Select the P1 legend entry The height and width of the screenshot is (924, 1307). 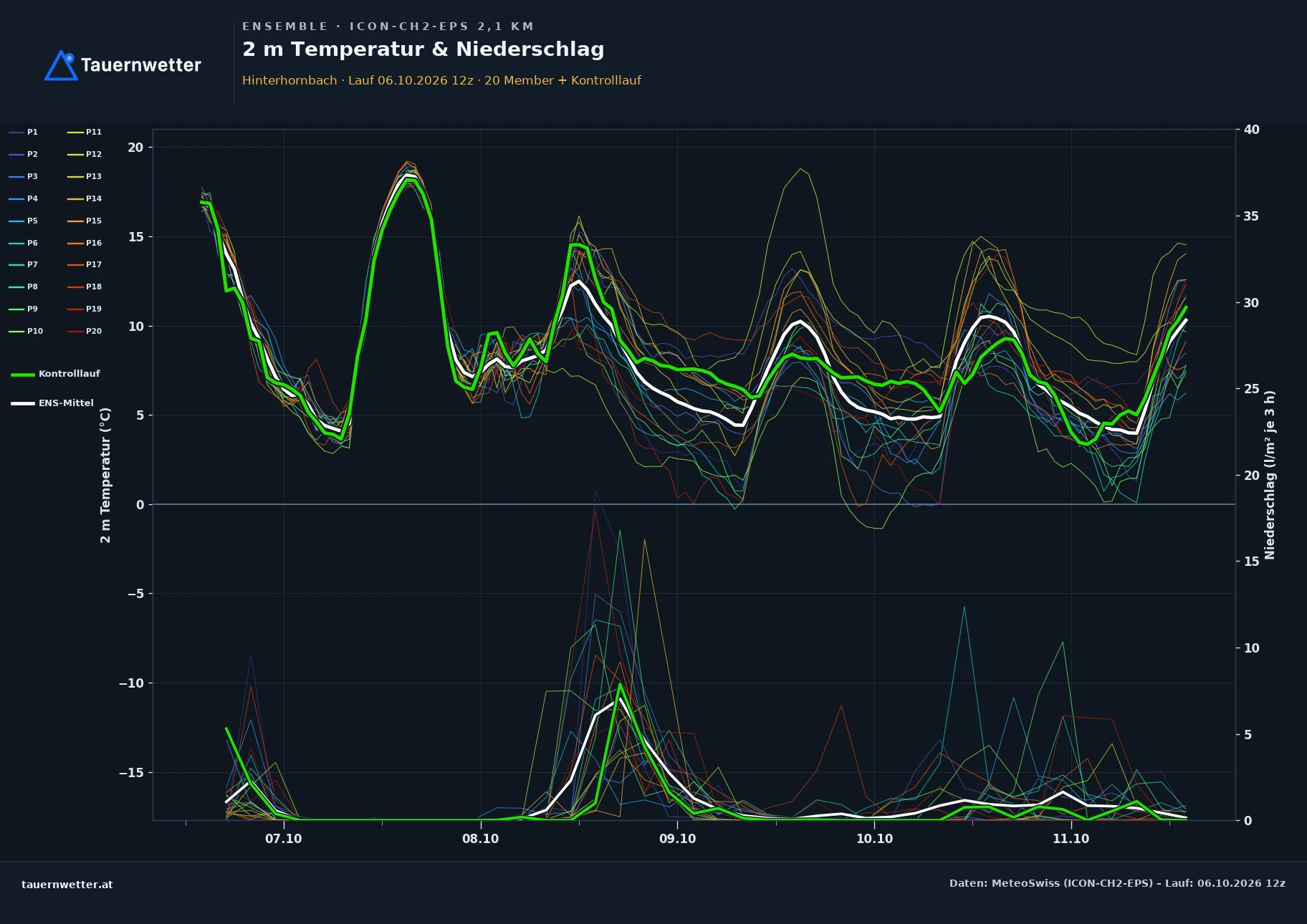[24, 132]
